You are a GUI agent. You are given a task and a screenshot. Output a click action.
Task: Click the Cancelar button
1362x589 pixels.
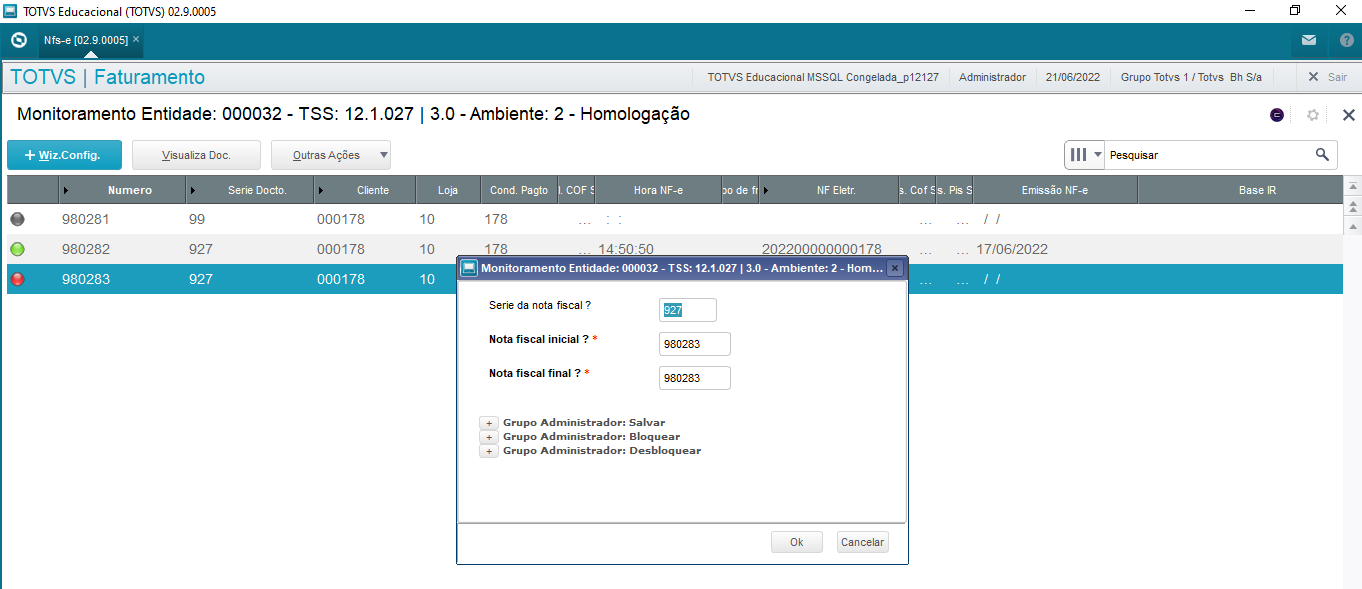tap(862, 542)
